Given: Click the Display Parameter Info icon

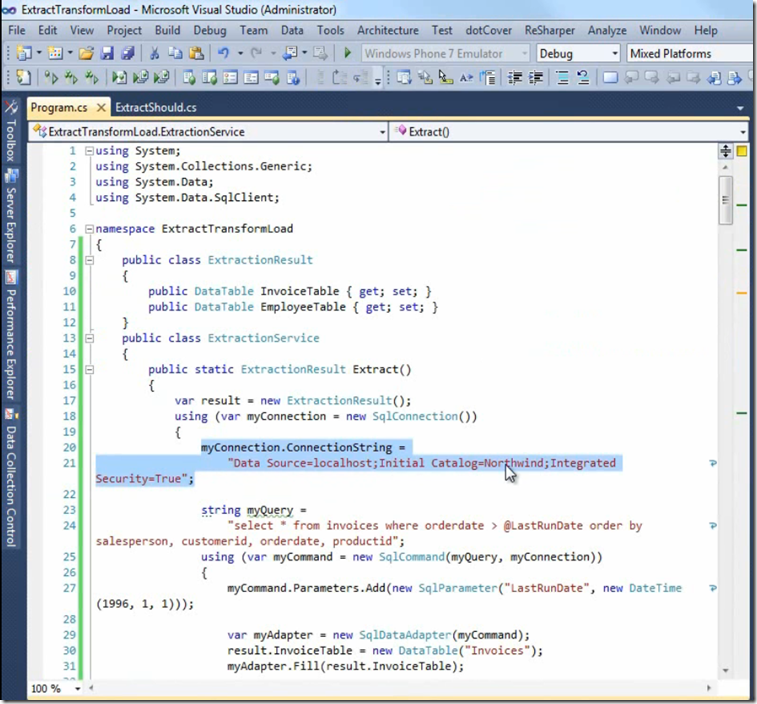Looking at the screenshot, I should coord(425,77).
